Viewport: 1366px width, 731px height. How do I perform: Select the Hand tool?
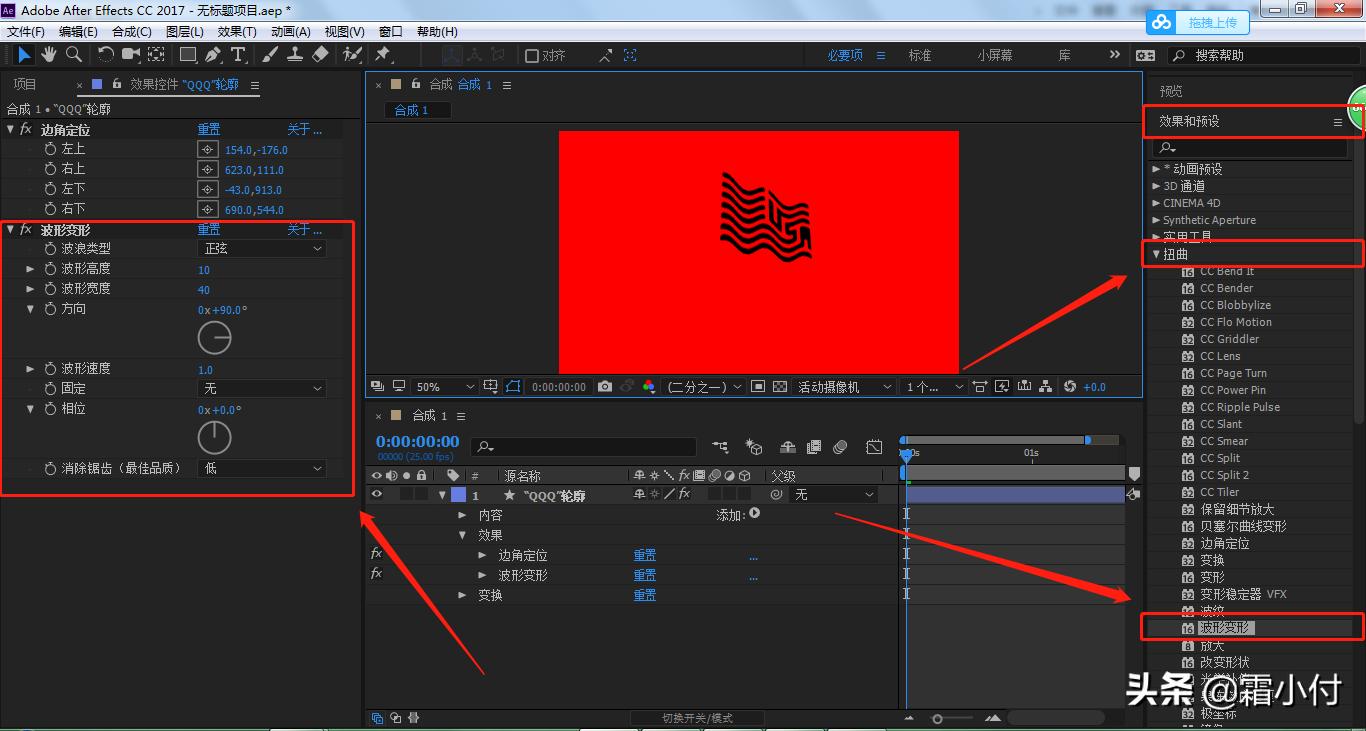click(x=49, y=55)
